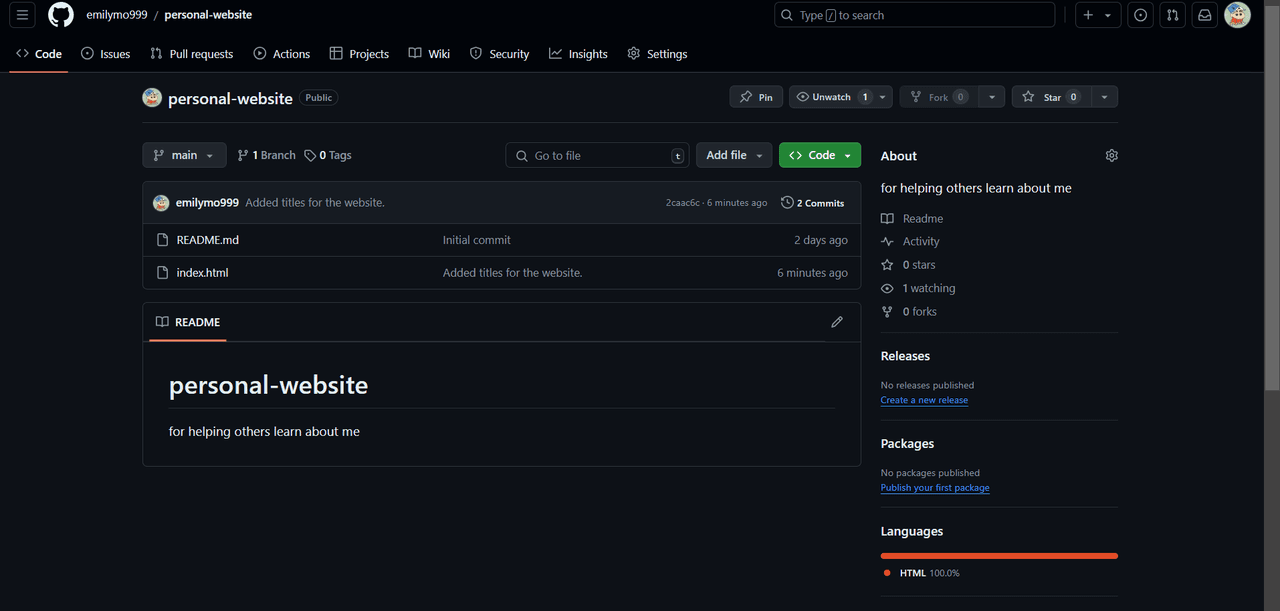Click the GitHub logo icon
The height and width of the screenshot is (611, 1280).
(x=61, y=15)
